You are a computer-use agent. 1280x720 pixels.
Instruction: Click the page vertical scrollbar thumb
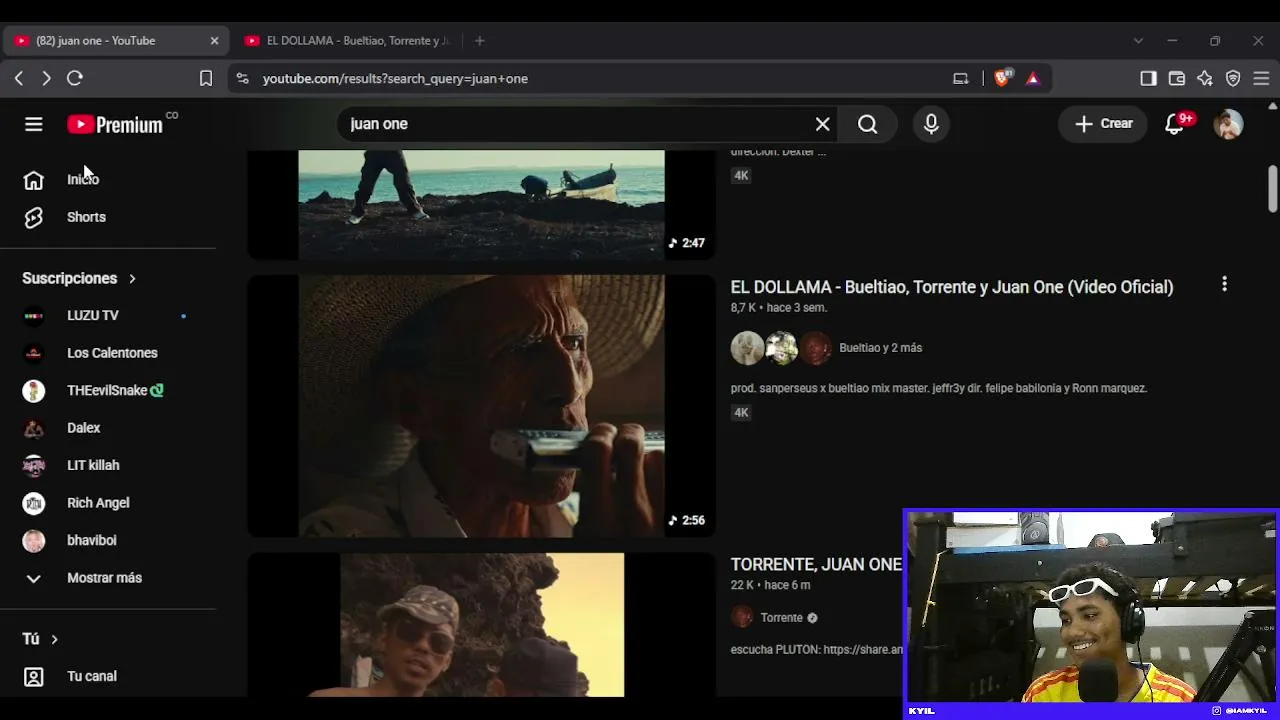pyautogui.click(x=1273, y=188)
